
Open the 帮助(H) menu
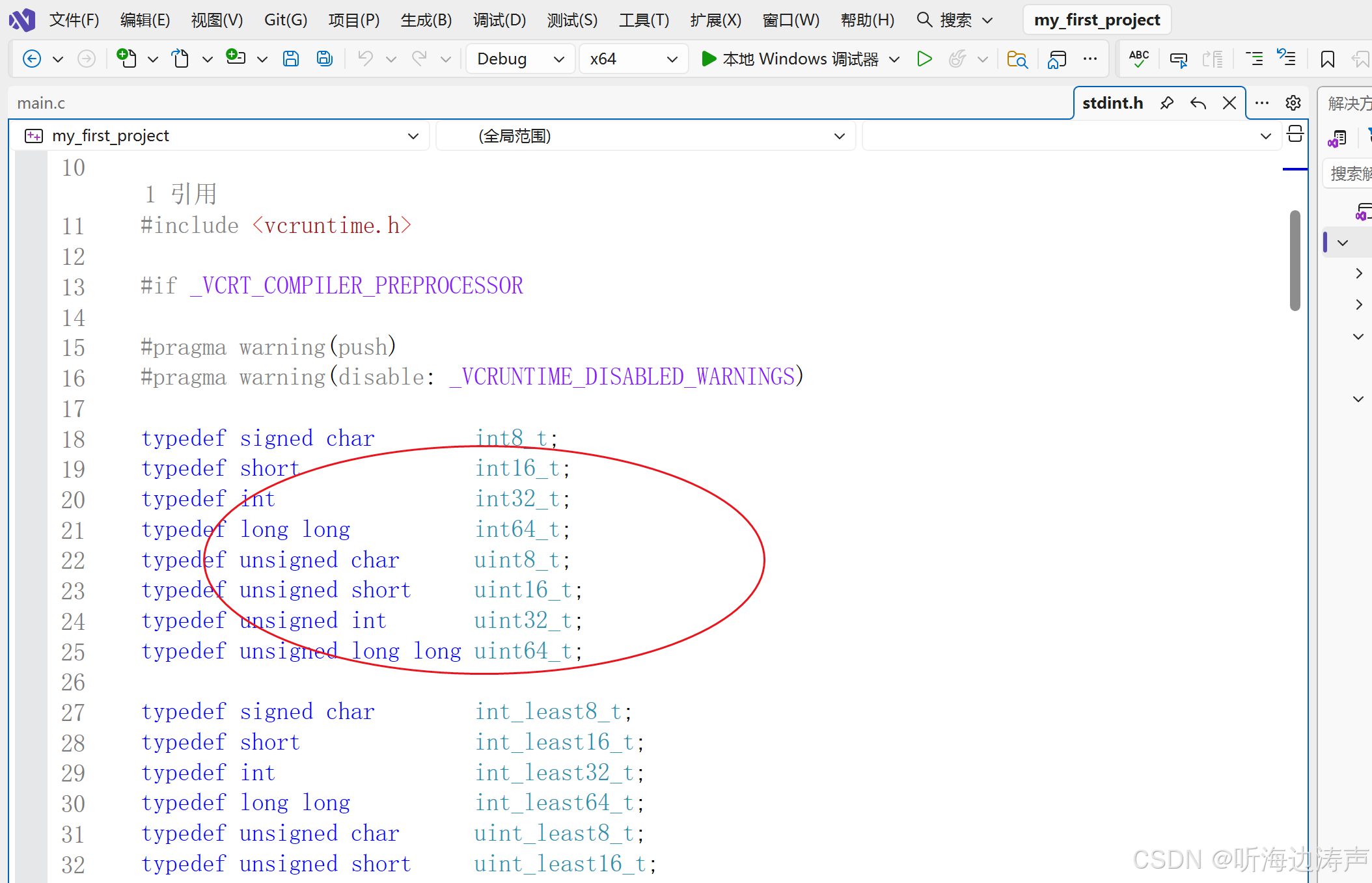coord(868,20)
